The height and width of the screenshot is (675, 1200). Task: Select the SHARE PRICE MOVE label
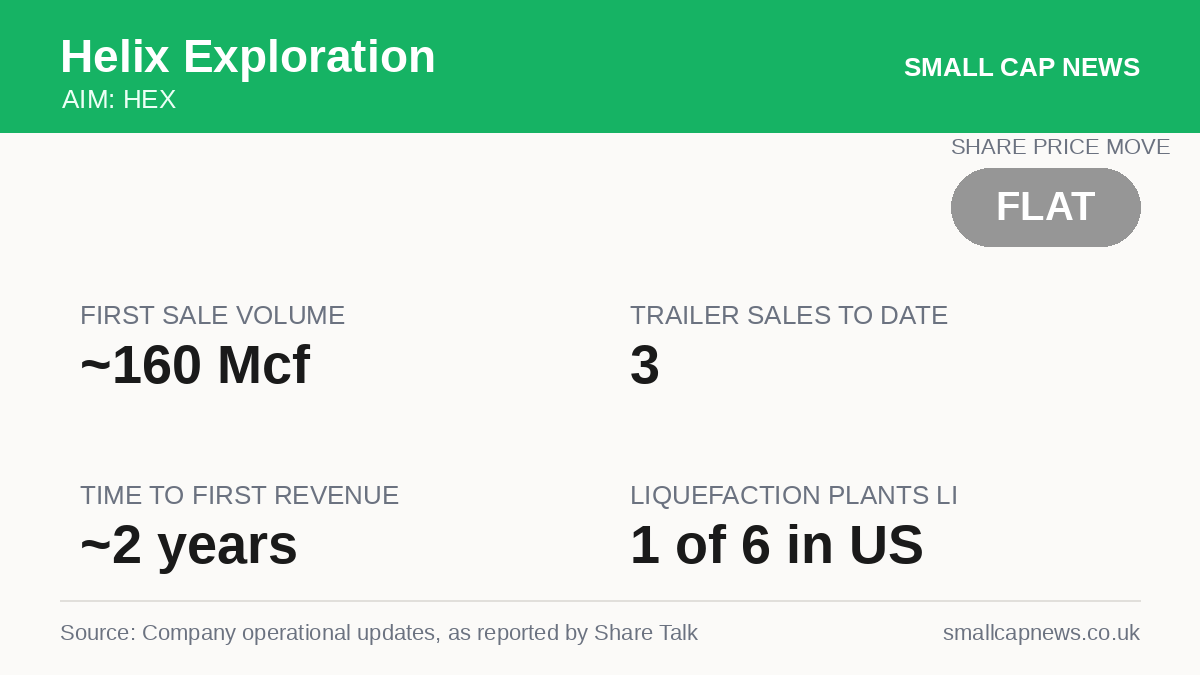[1060, 147]
